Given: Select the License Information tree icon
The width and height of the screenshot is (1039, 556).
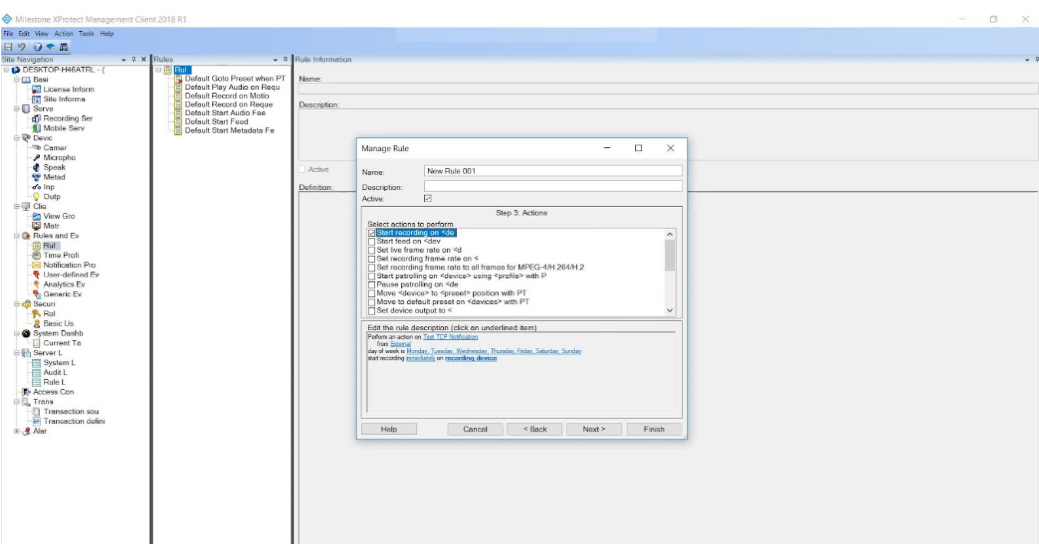Looking at the screenshot, I should click(36, 89).
